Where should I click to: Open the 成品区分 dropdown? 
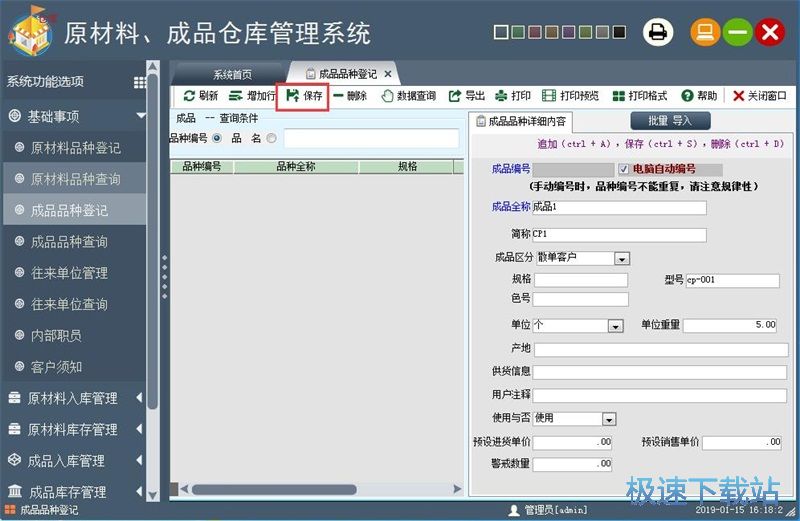coord(621,259)
